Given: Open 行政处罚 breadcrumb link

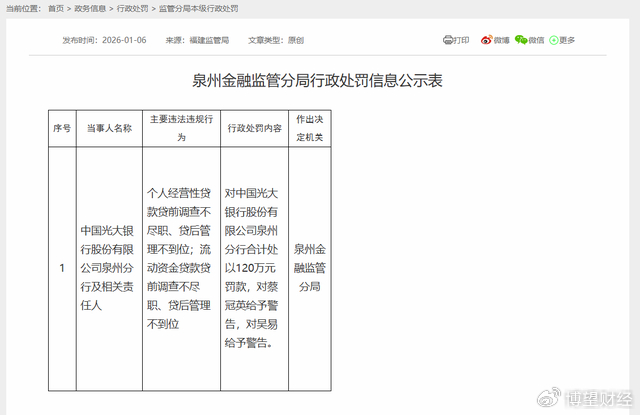Looking at the screenshot, I should click(133, 9).
